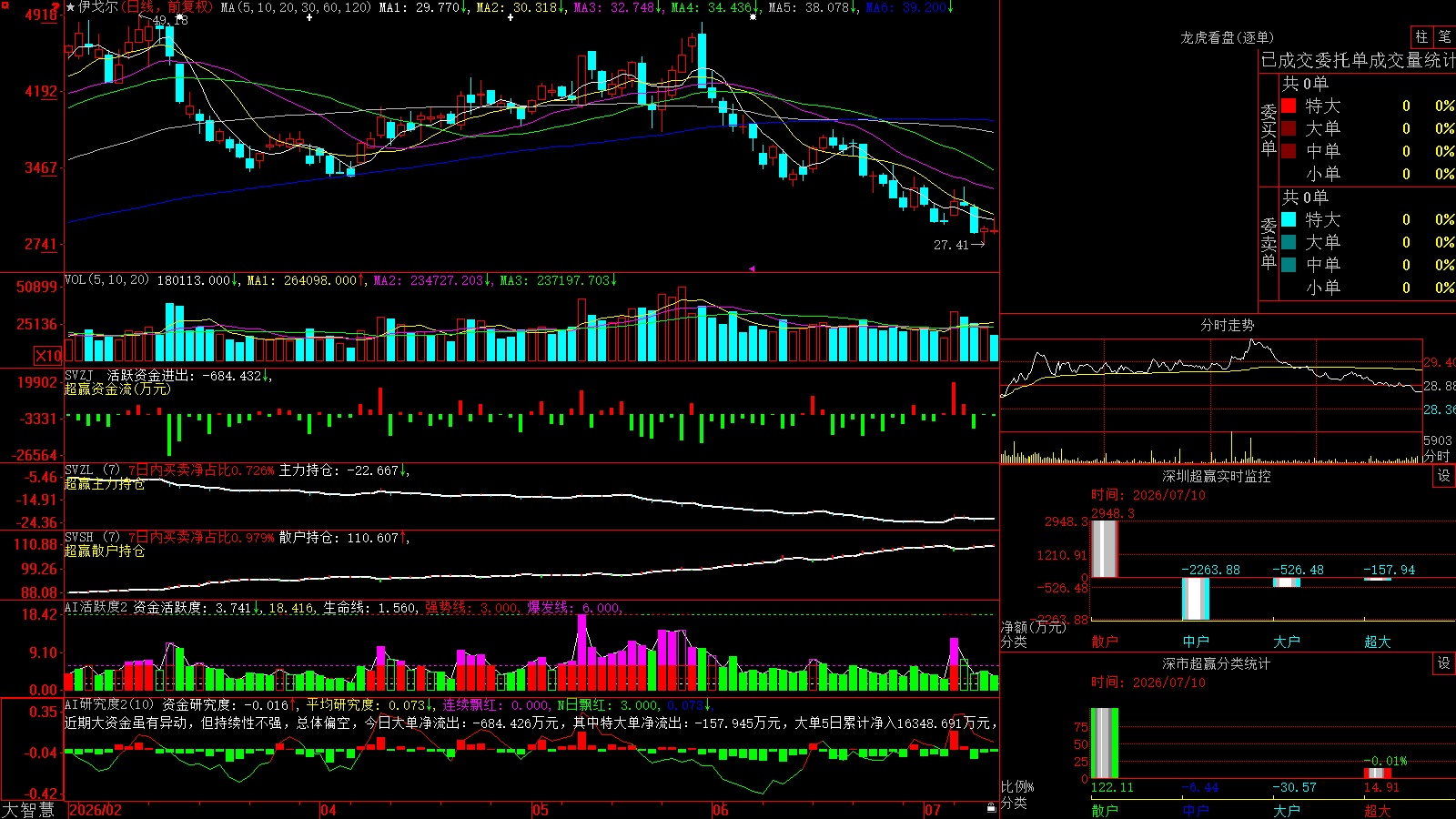The image size is (1456, 819).
Task: Click the magenta MA3: 32.748 value
Action: click(x=619, y=7)
